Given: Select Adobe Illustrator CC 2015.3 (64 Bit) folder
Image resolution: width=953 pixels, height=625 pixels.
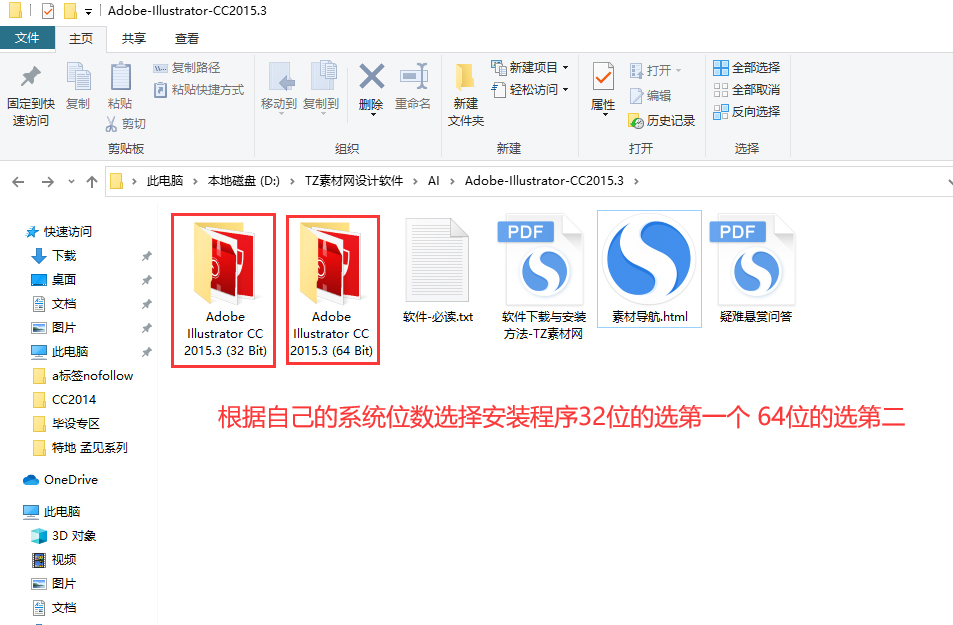Looking at the screenshot, I should pos(332,290).
